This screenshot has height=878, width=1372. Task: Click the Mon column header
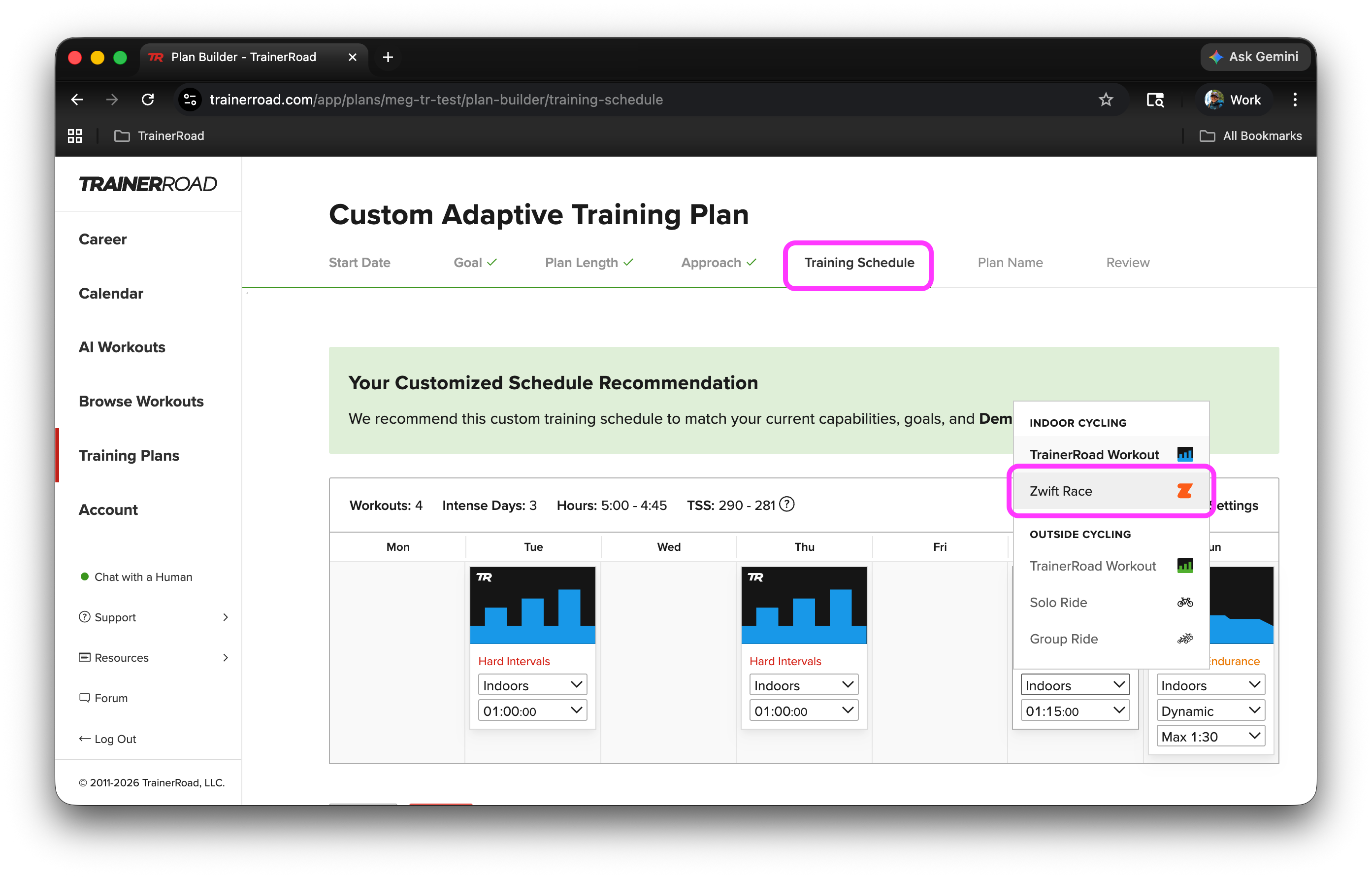tap(398, 547)
